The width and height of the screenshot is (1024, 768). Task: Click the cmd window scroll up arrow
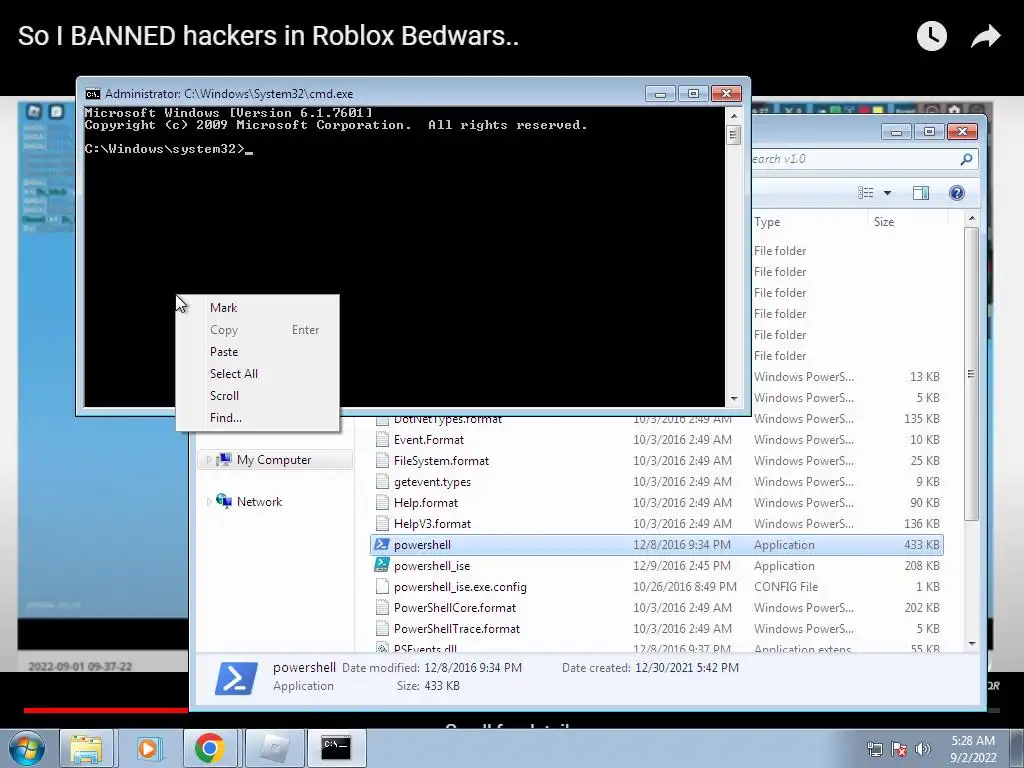click(x=733, y=116)
